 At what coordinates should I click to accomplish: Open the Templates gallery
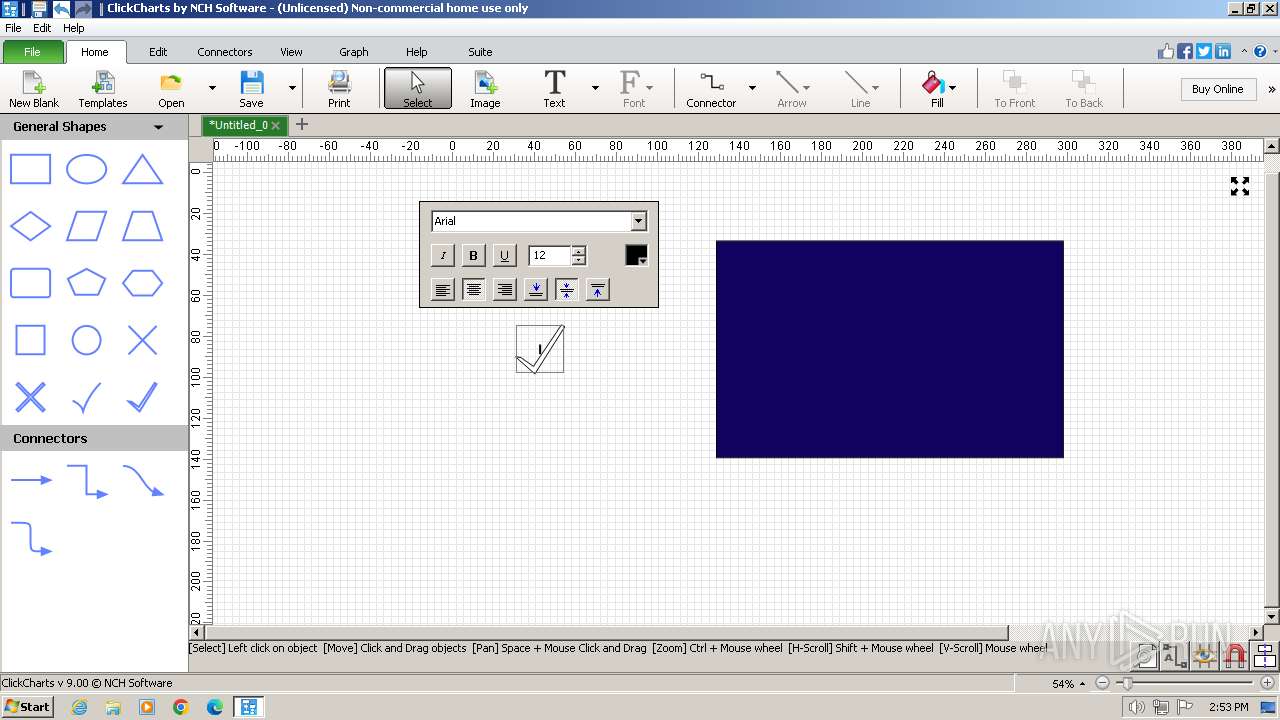coord(103,89)
